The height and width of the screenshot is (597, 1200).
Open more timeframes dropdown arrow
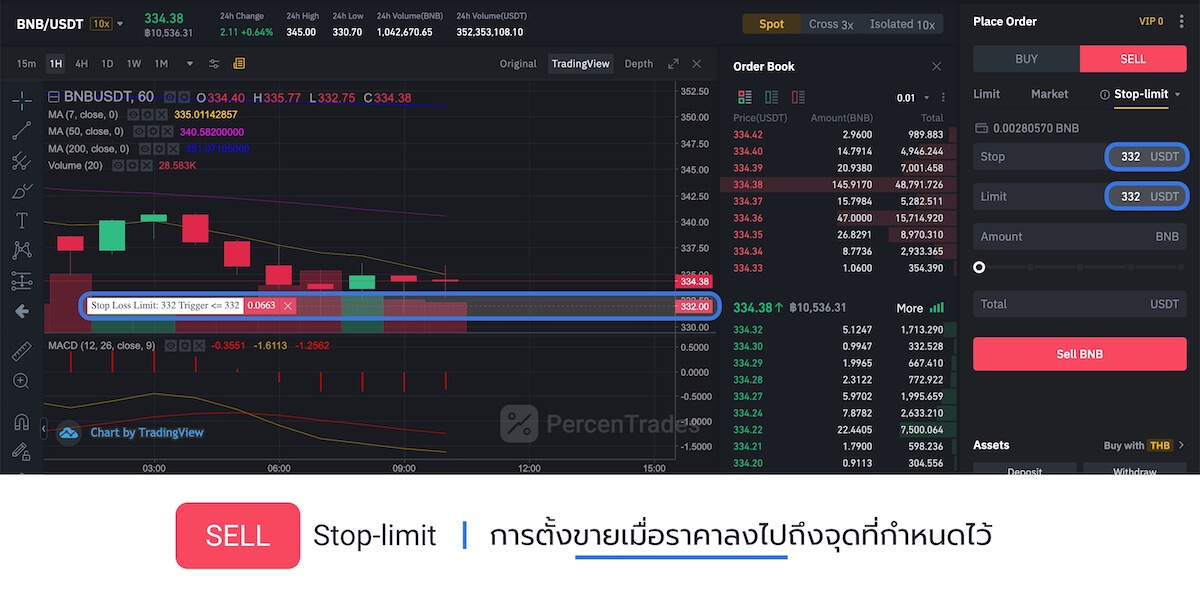coord(190,63)
